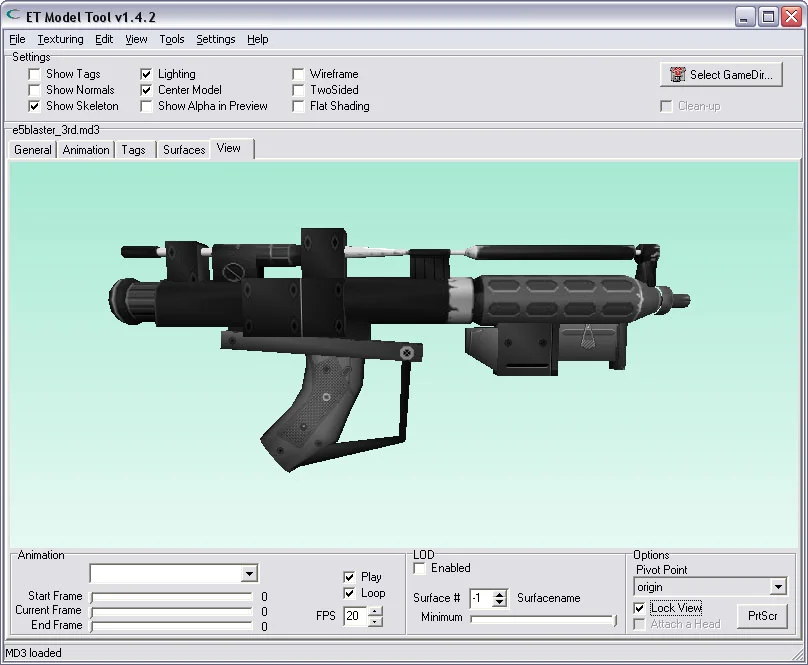Enable LOD with the Enabled checkbox
The height and width of the screenshot is (665, 808).
point(419,568)
